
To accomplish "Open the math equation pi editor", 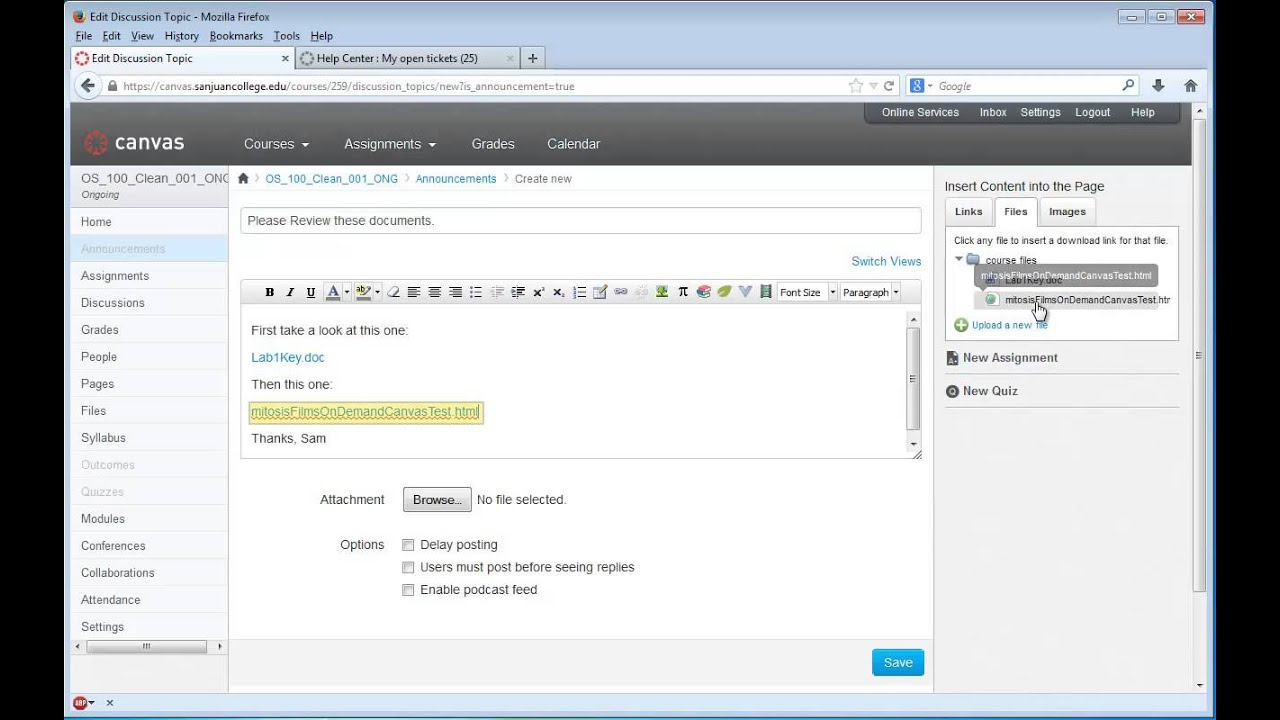I will tap(683, 292).
